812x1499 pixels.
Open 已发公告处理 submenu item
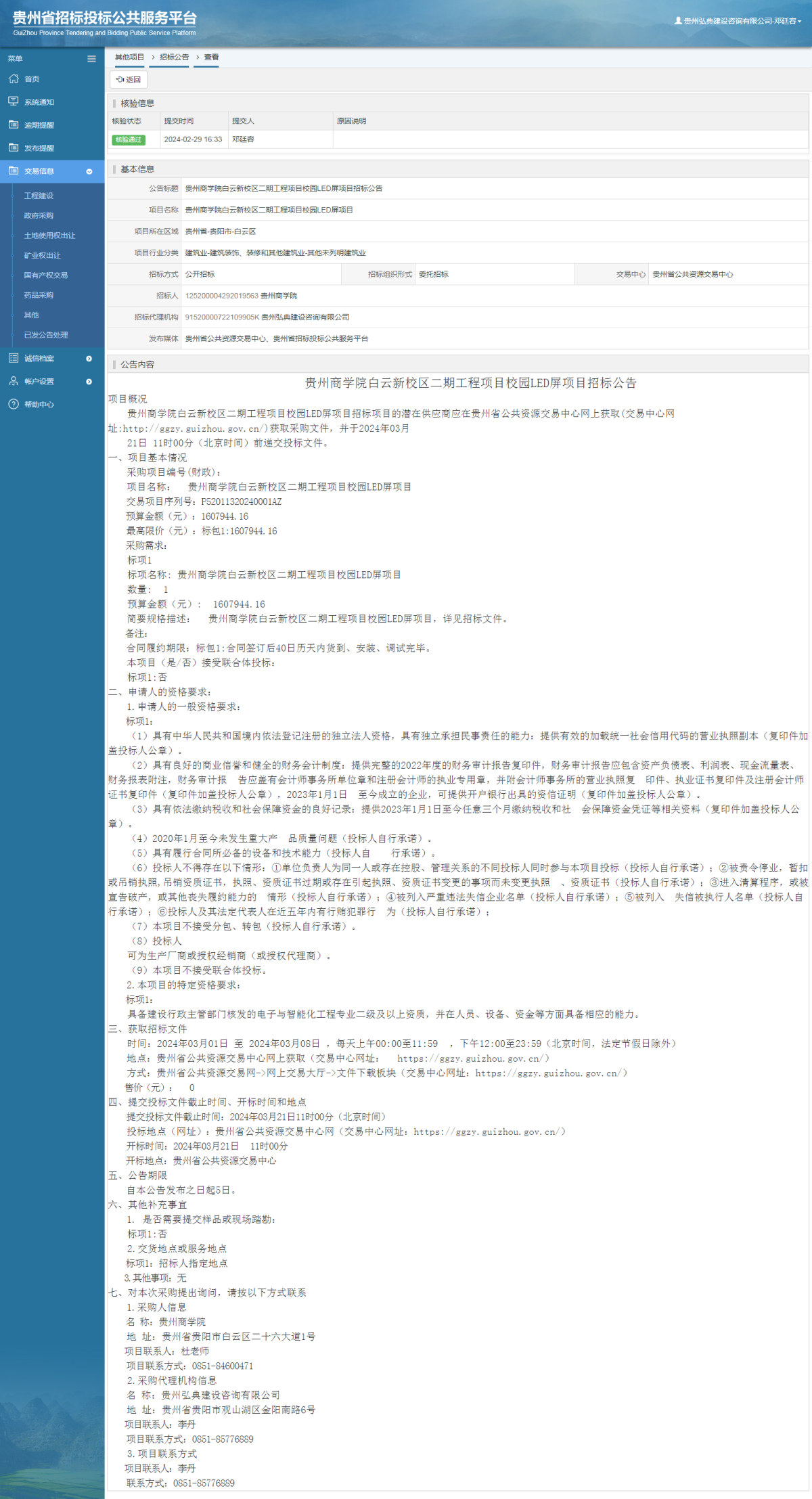[46, 335]
